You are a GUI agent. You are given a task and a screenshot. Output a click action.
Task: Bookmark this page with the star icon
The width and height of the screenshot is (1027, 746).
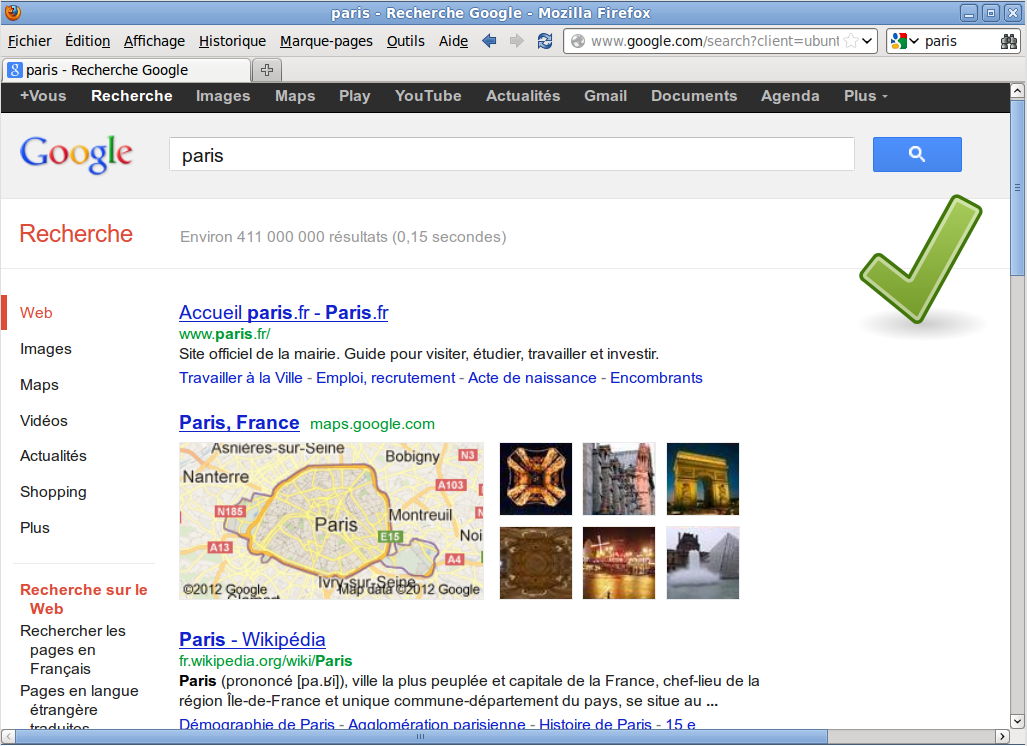(x=850, y=41)
